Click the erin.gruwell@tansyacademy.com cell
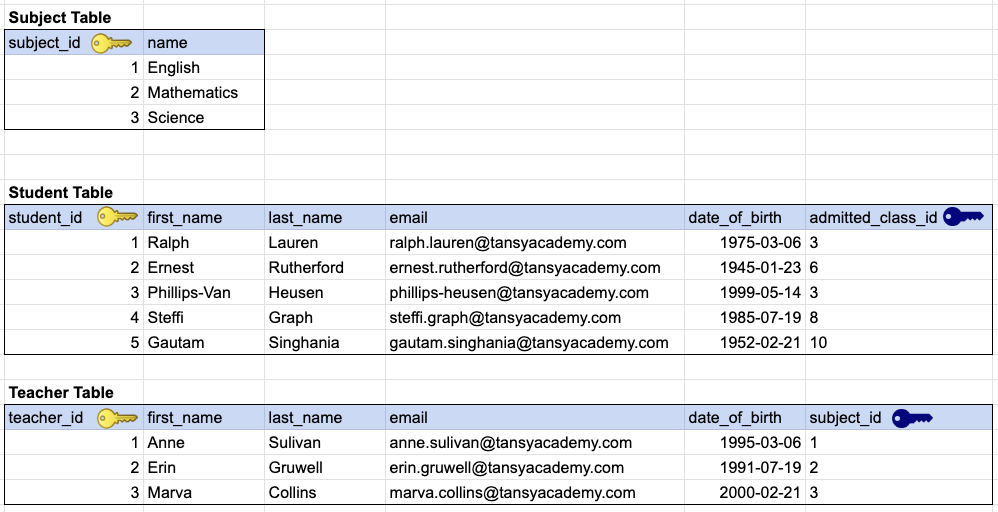Image resolution: width=998 pixels, height=512 pixels. (x=535, y=467)
